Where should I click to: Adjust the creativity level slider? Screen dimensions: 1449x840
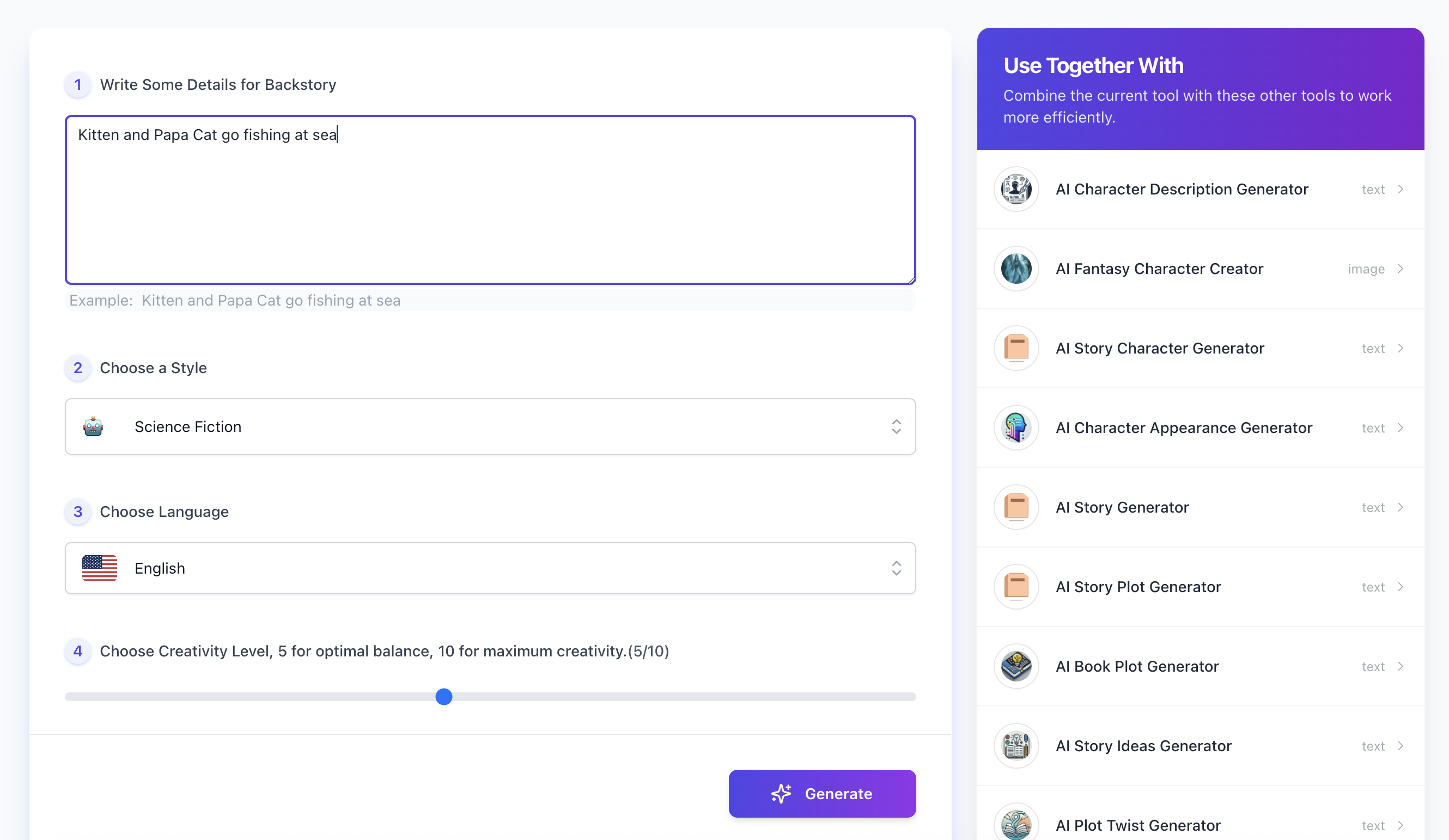tap(443, 696)
